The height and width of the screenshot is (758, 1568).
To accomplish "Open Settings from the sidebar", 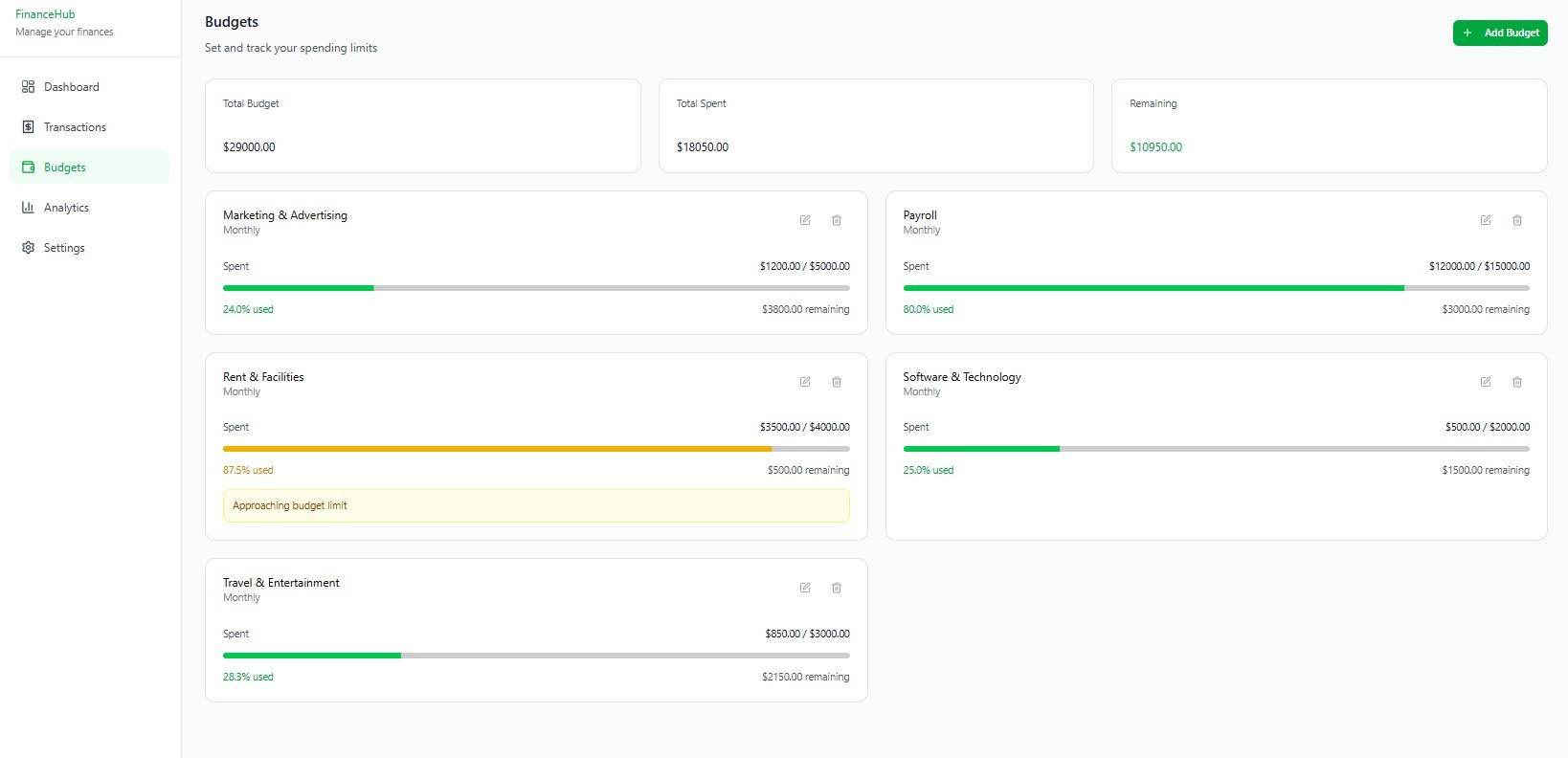I will coord(89,248).
